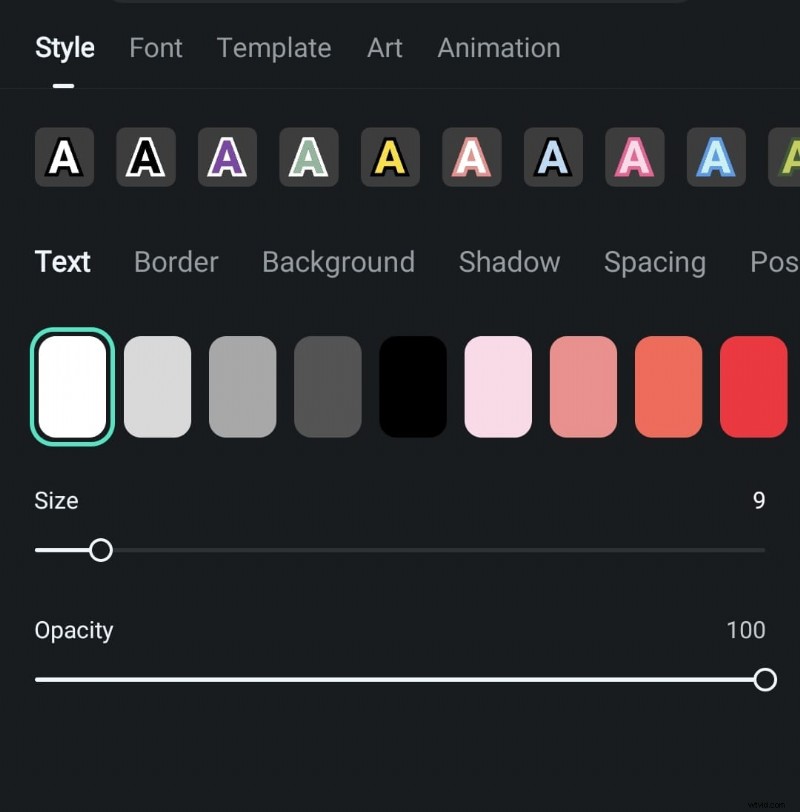The image size is (800, 812).
Task: Select the pink outlined A style preset
Action: [471, 157]
